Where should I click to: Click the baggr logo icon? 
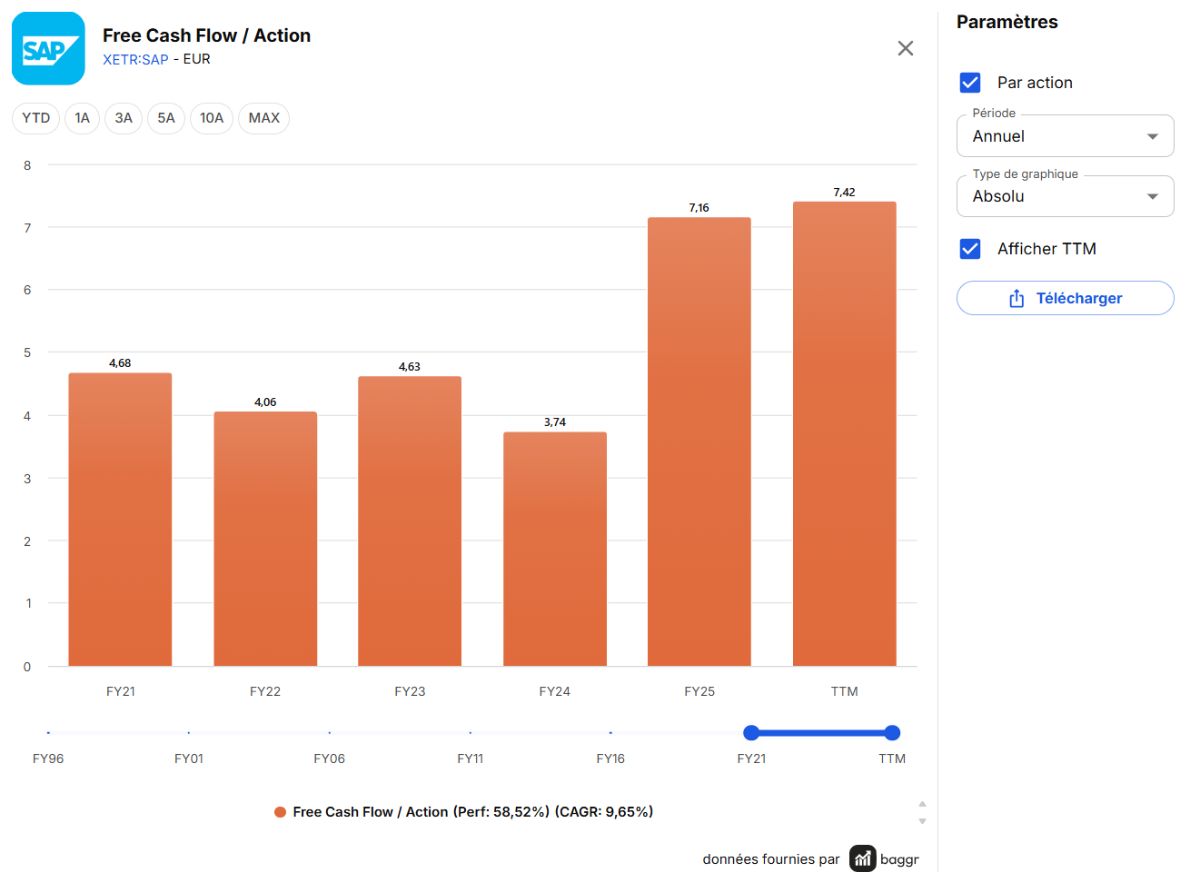(863, 858)
